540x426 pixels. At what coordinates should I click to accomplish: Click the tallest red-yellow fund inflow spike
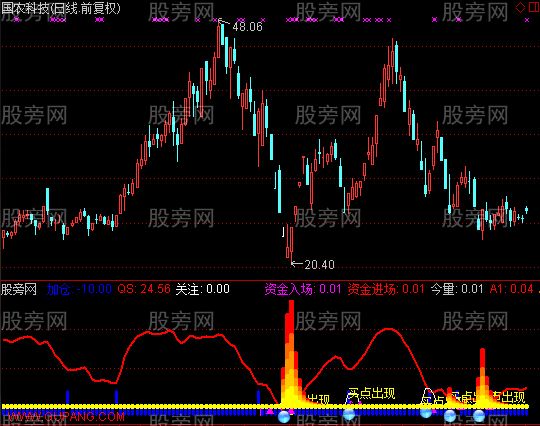[291, 353]
